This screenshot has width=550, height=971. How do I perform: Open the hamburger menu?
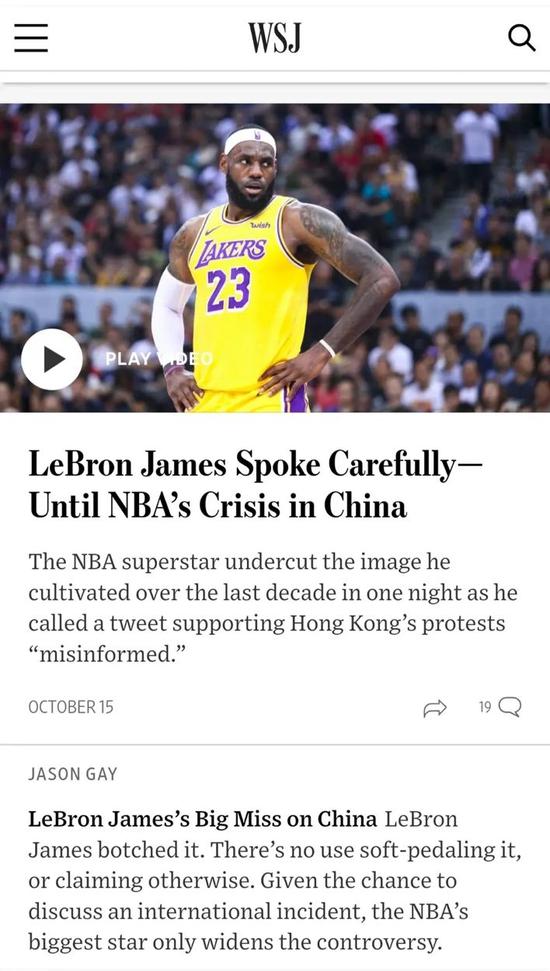(31, 38)
